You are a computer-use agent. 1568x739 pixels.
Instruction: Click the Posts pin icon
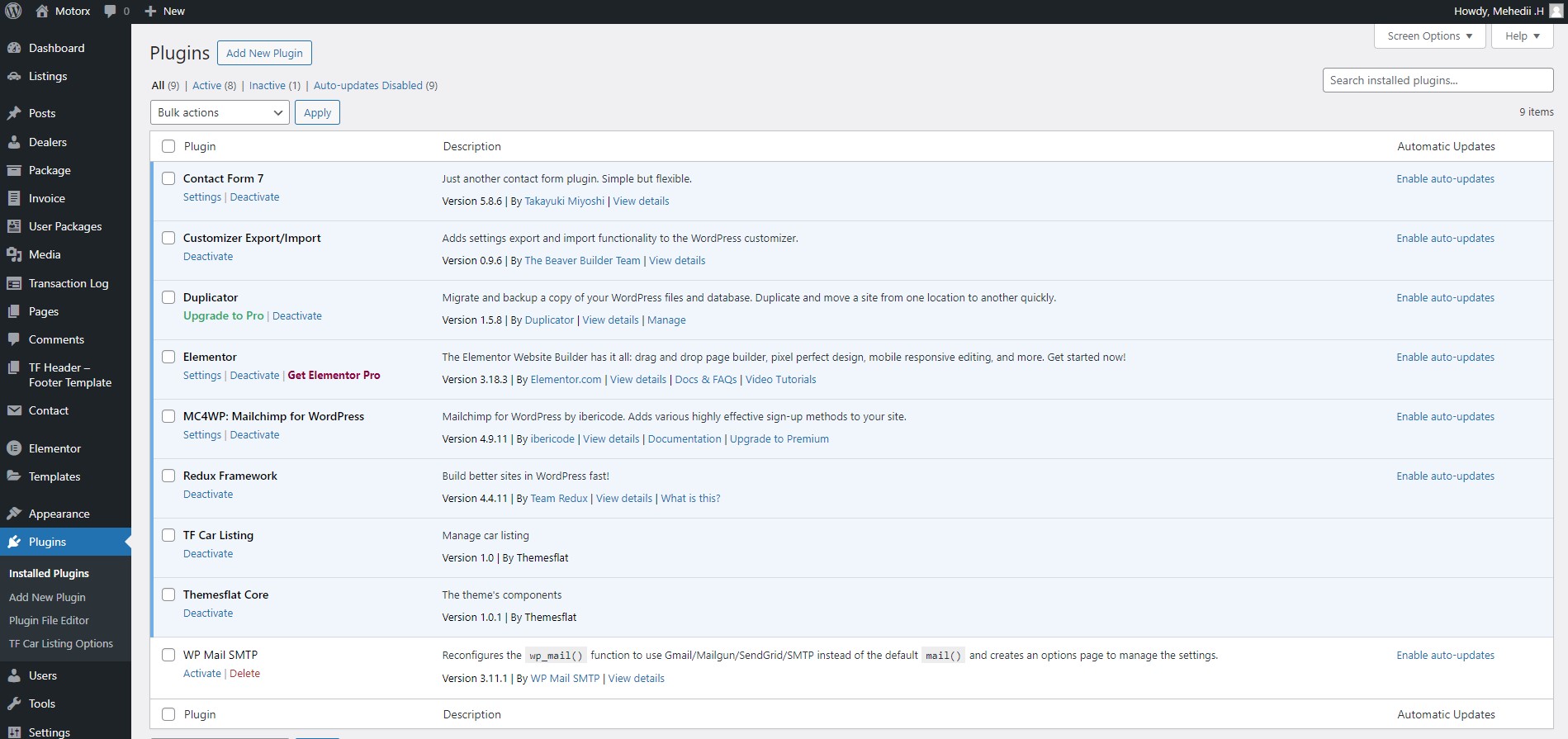[x=14, y=113]
